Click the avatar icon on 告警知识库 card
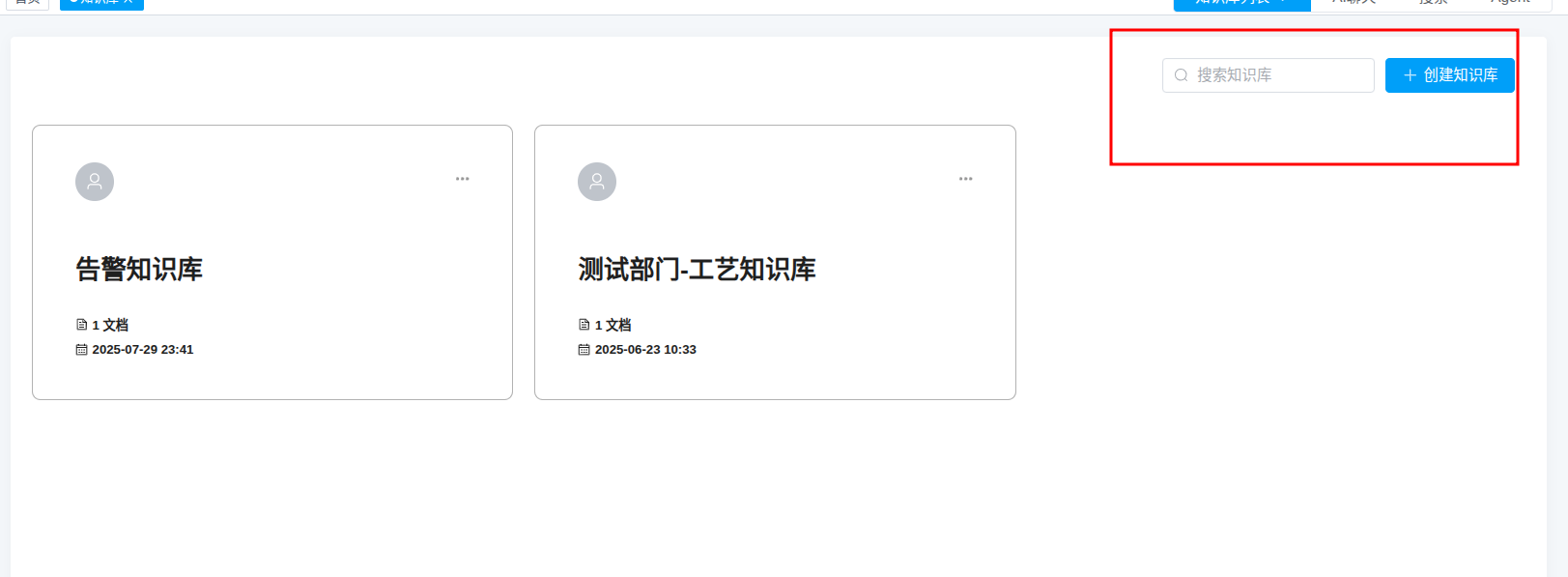The width and height of the screenshot is (1568, 577). click(95, 182)
